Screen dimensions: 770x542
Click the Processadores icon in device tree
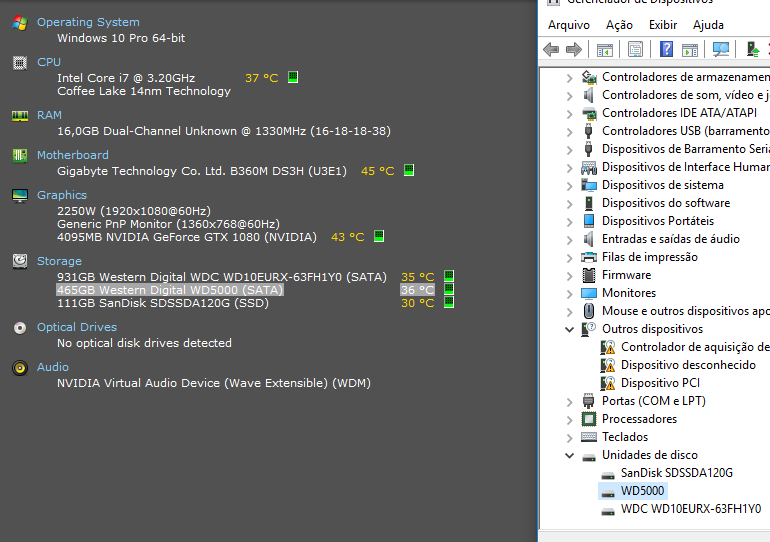click(x=588, y=419)
